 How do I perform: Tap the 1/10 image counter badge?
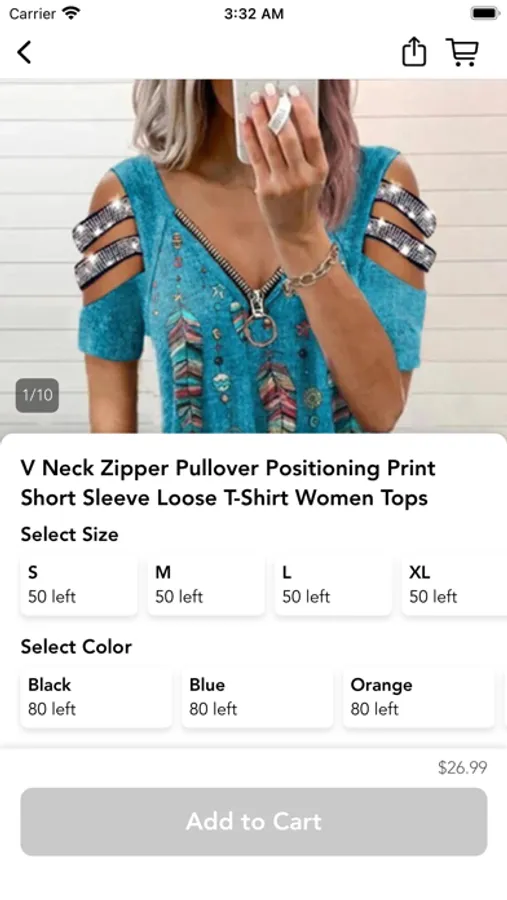[37, 395]
